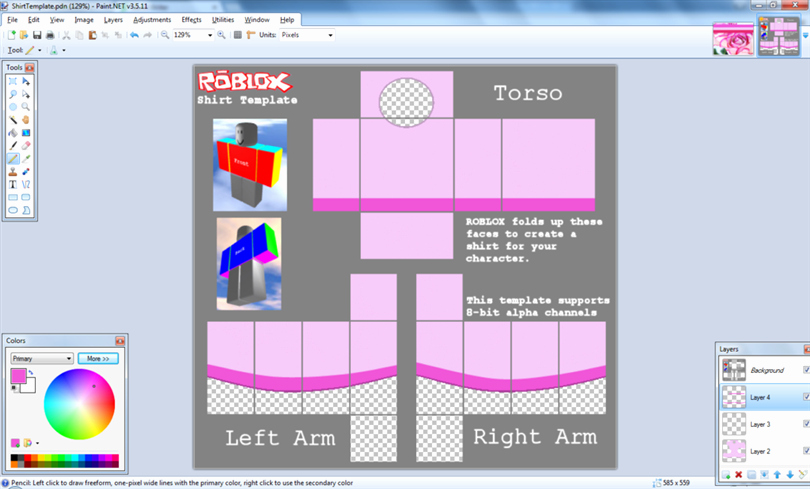Screen dimensions: 810x489
Task: Click Merge Layer Down button
Action: click(x=764, y=475)
